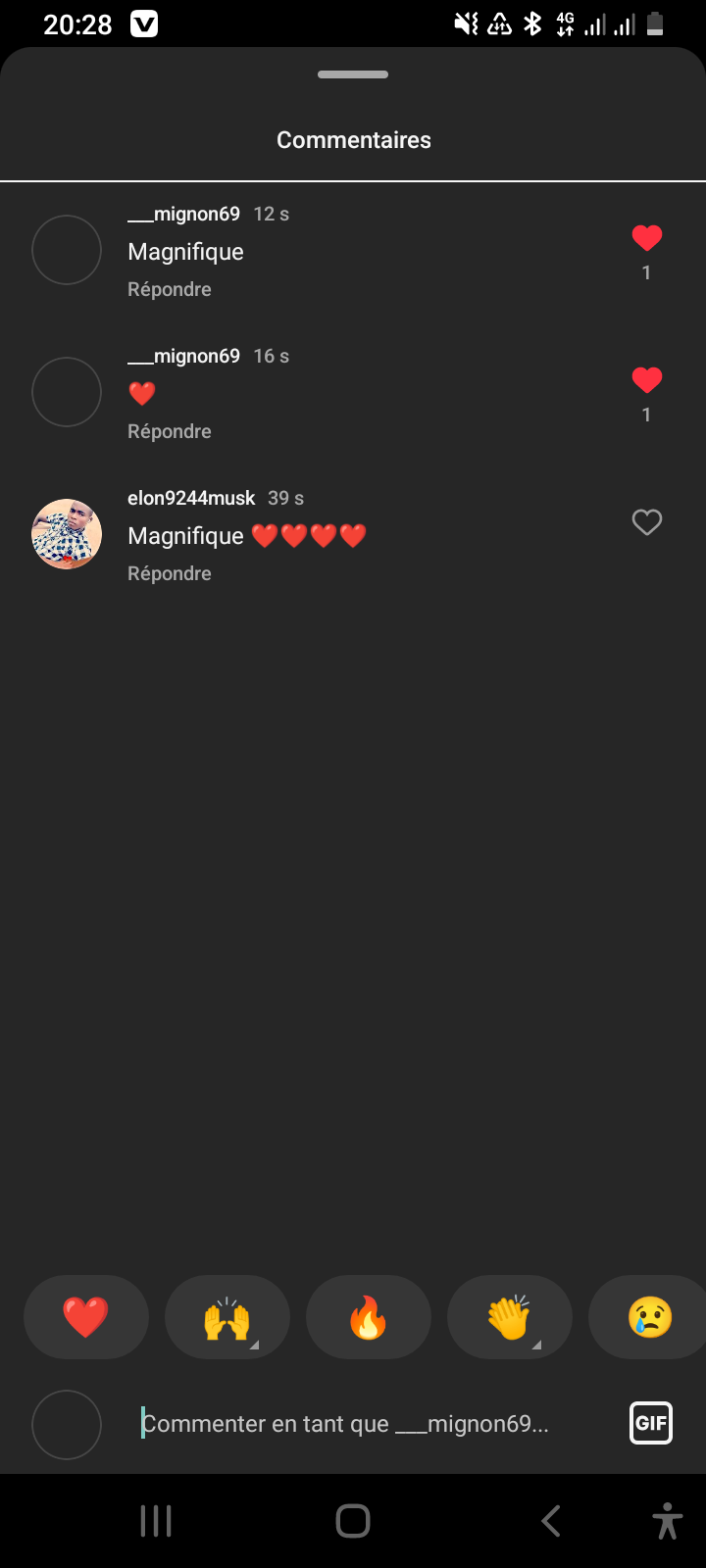
Task: Reply to the 12 s "Magnifique" comment
Action: point(170,289)
